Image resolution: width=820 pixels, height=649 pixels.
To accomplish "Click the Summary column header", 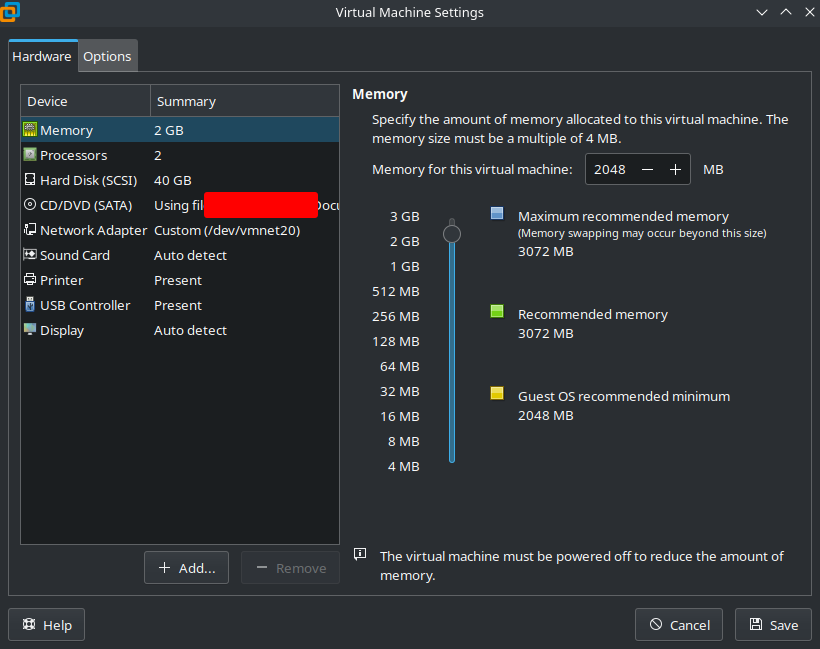I will click(x=244, y=101).
